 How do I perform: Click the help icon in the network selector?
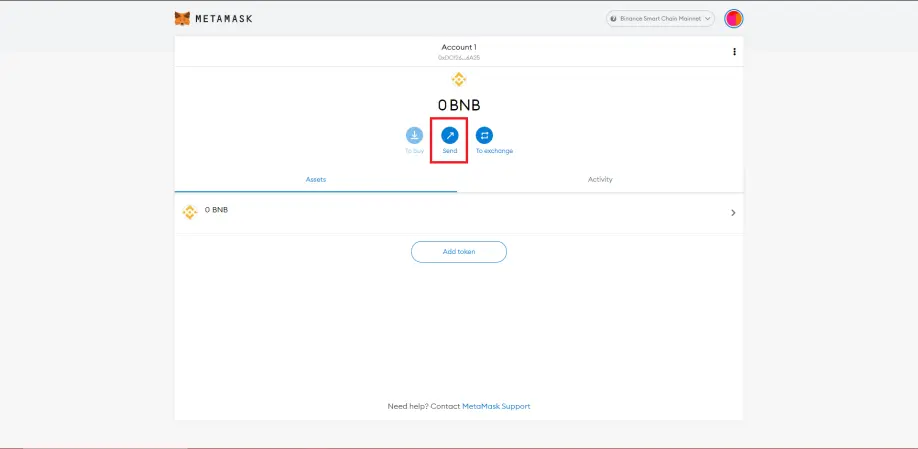coord(614,19)
